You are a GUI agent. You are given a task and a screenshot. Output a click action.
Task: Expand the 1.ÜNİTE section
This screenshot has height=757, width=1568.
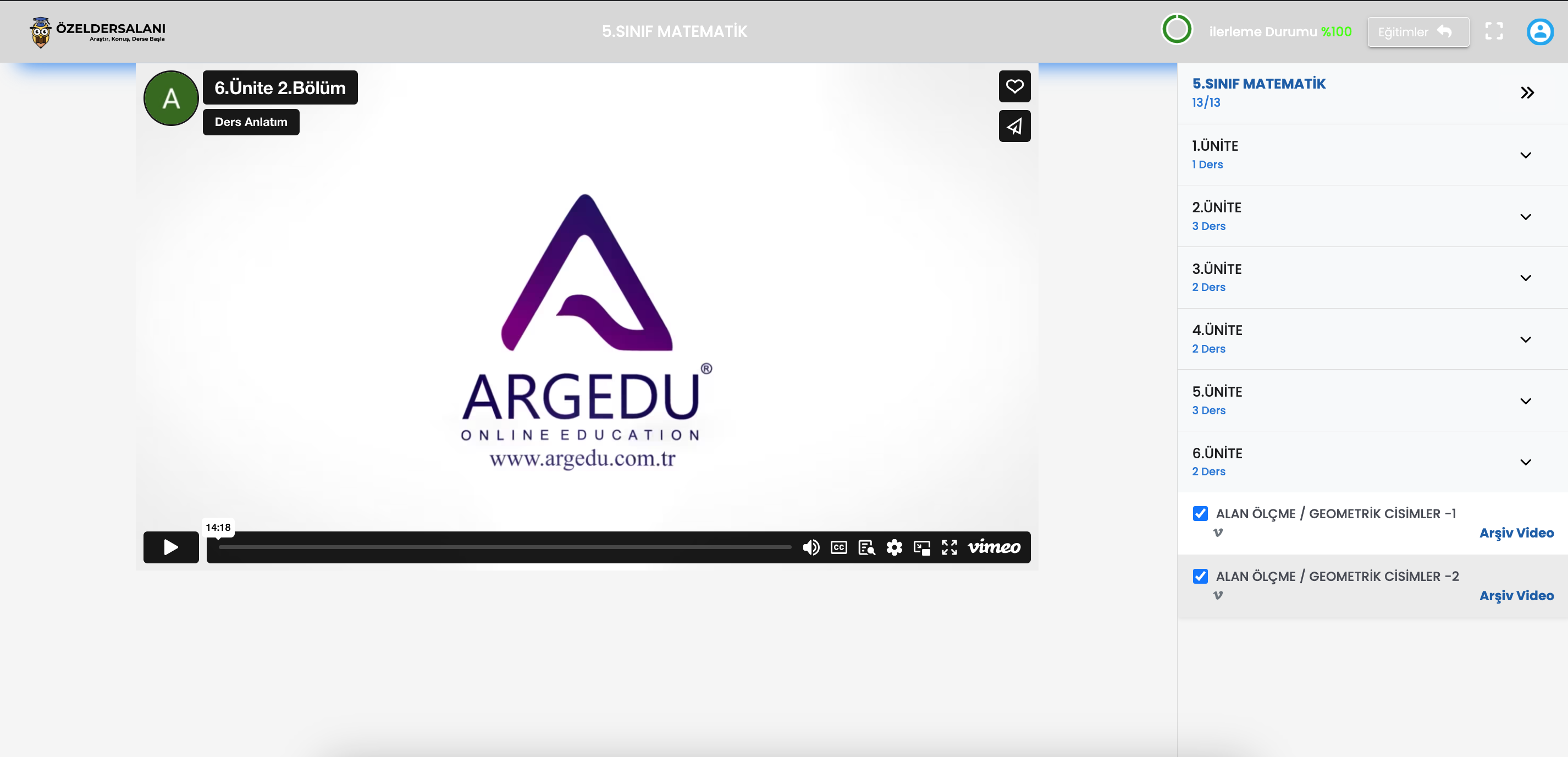1525,155
